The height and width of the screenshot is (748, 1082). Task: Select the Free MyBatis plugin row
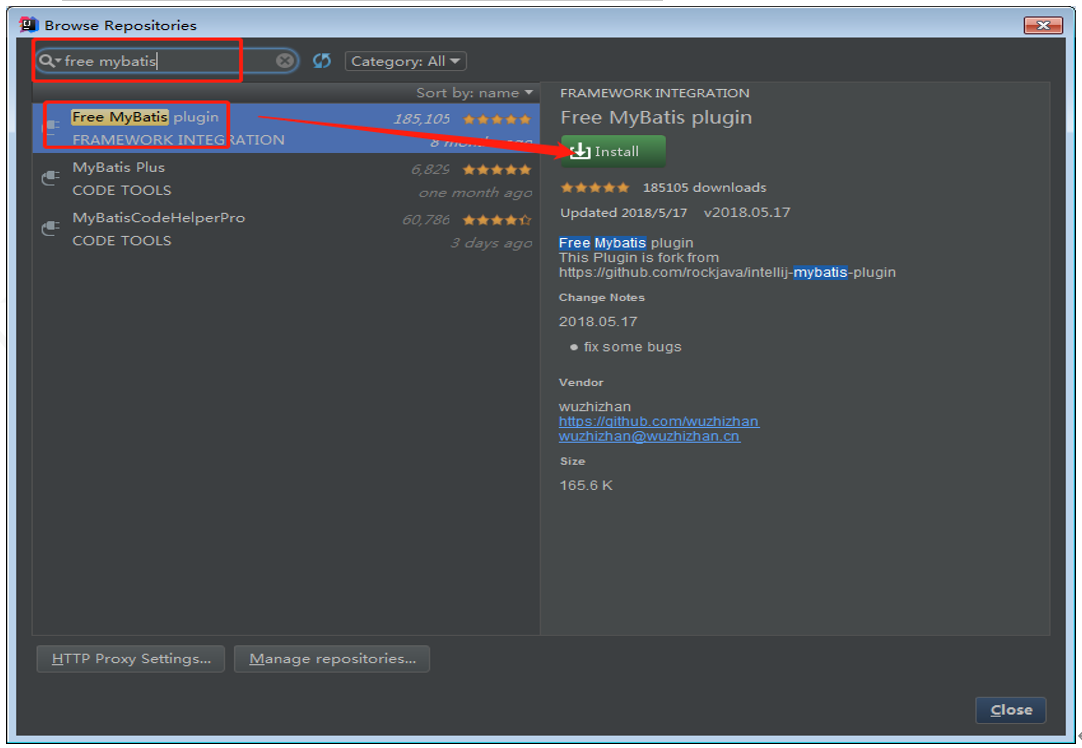286,128
